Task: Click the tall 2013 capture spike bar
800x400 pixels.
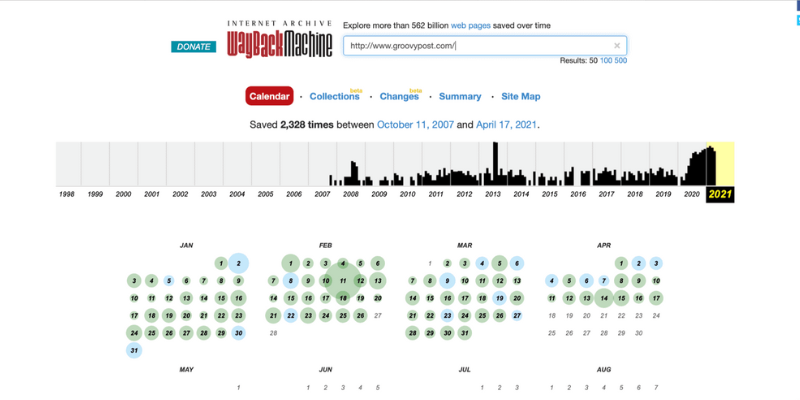Action: click(x=495, y=163)
